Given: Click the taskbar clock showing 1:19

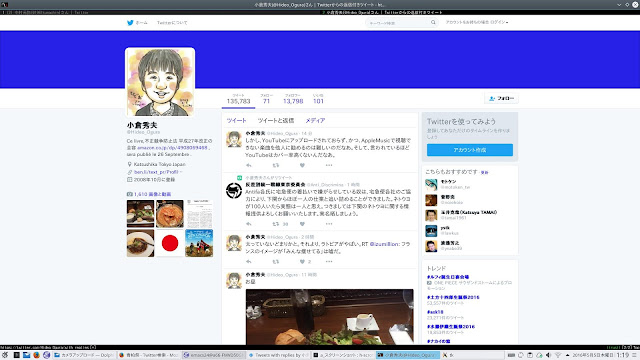Looking at the screenshot, I should point(622,355).
